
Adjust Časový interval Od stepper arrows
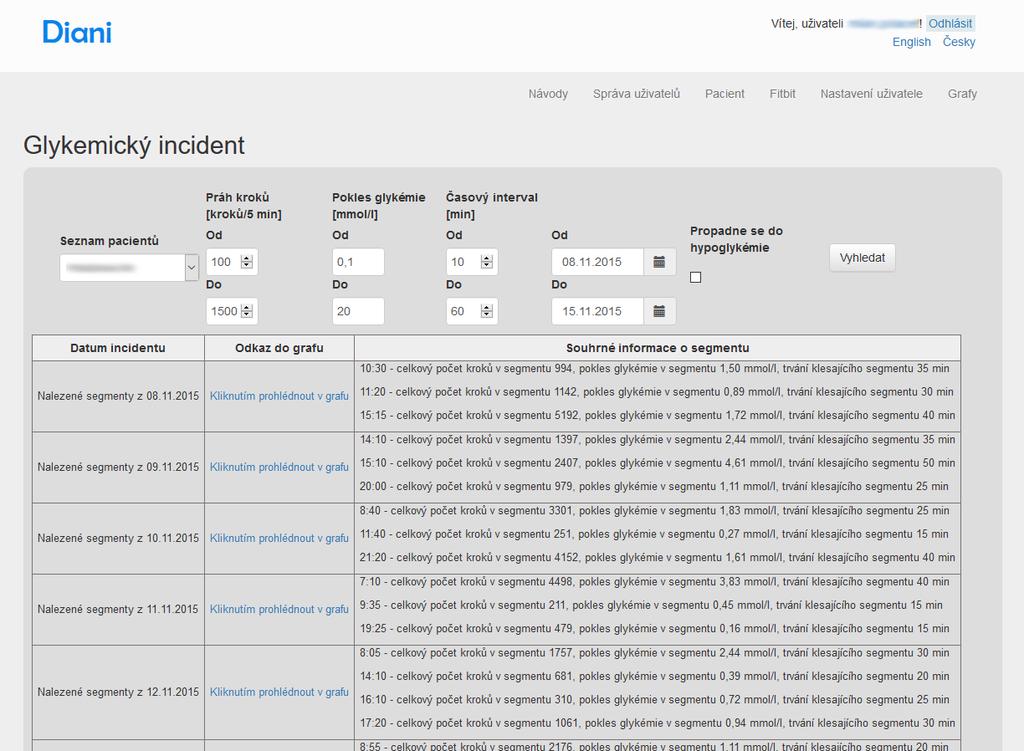tap(487, 262)
